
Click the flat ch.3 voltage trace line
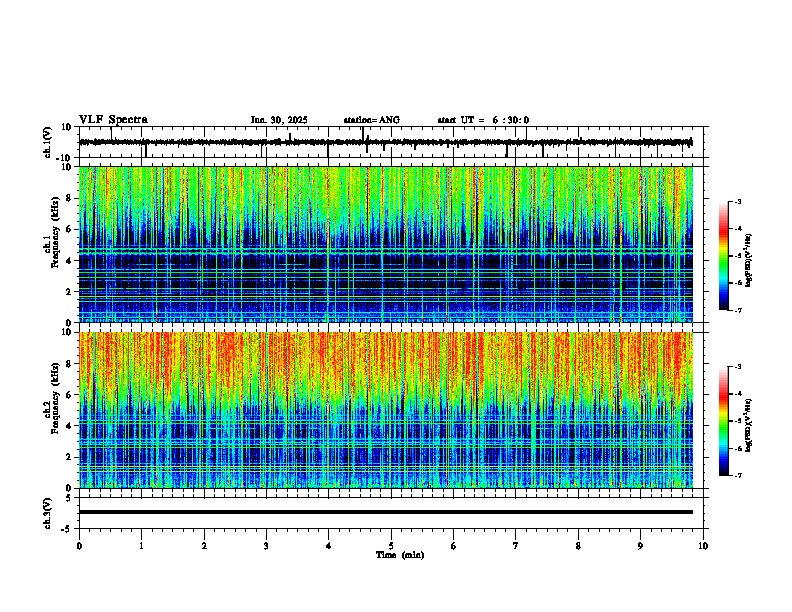[x=386, y=512]
